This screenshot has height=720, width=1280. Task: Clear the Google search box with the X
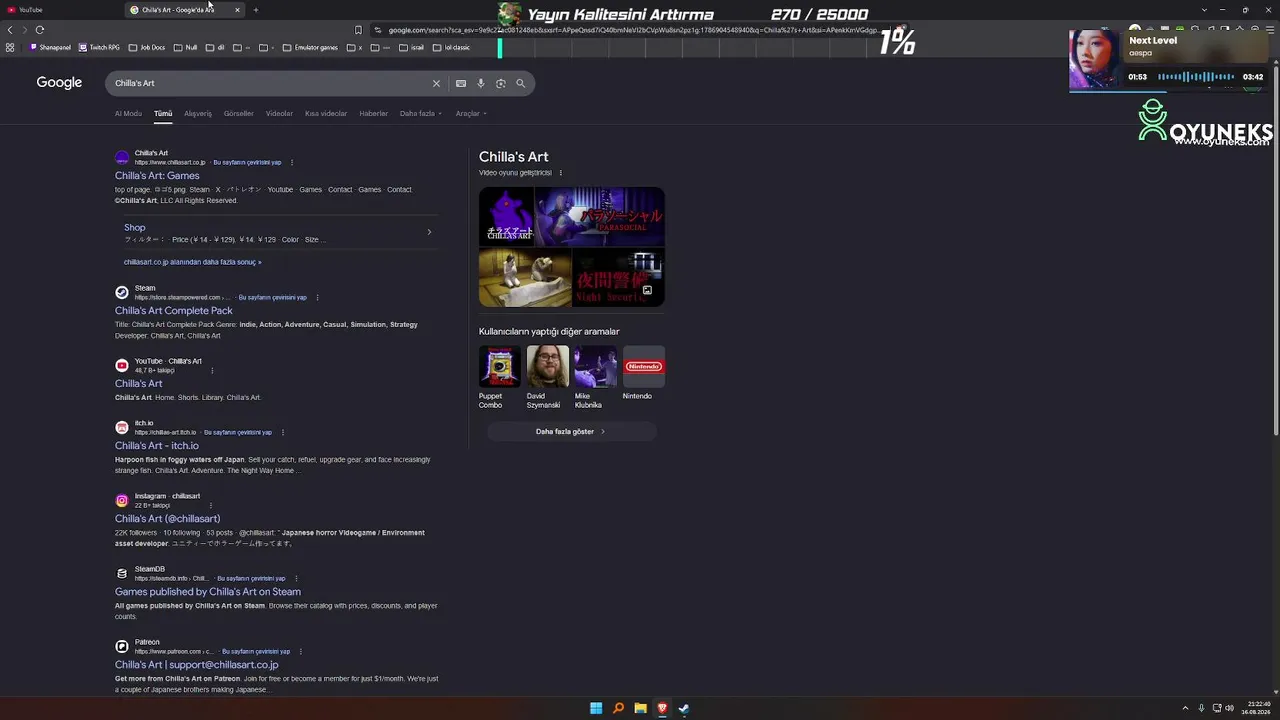coord(436,83)
